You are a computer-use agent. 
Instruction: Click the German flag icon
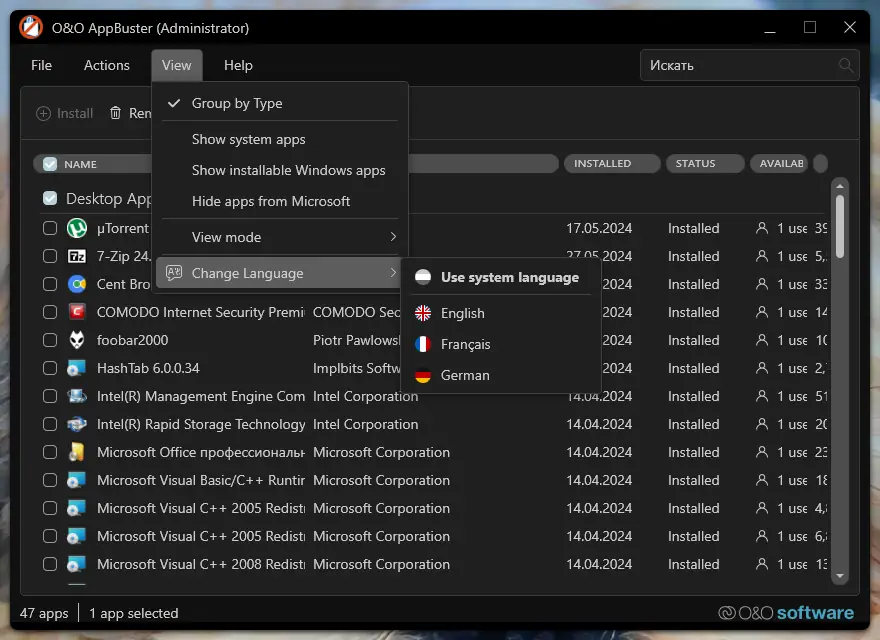[423, 375]
